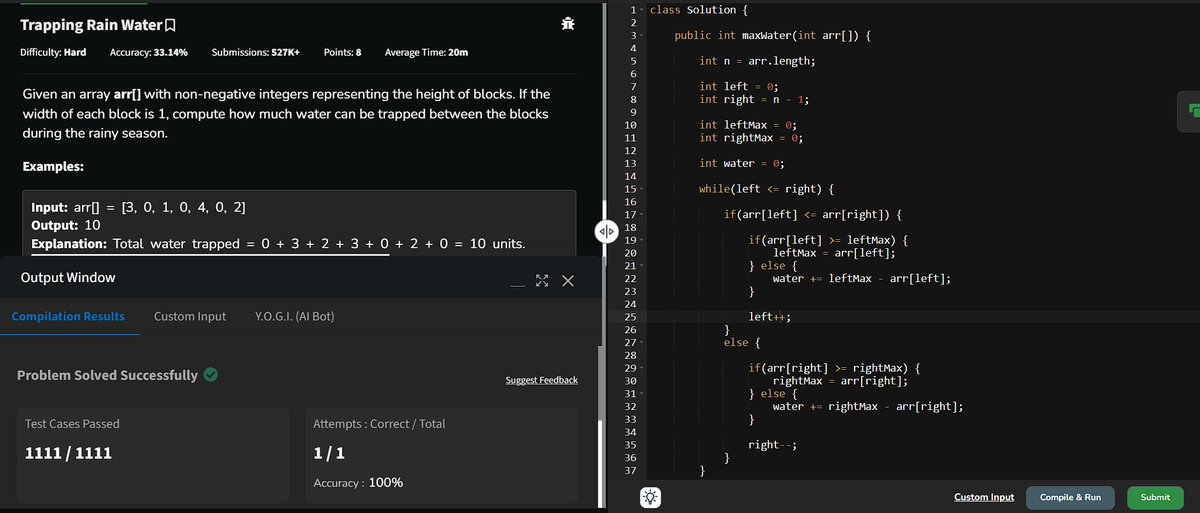Click the Suggest Feedback link
The image size is (1200, 513).
541,380
